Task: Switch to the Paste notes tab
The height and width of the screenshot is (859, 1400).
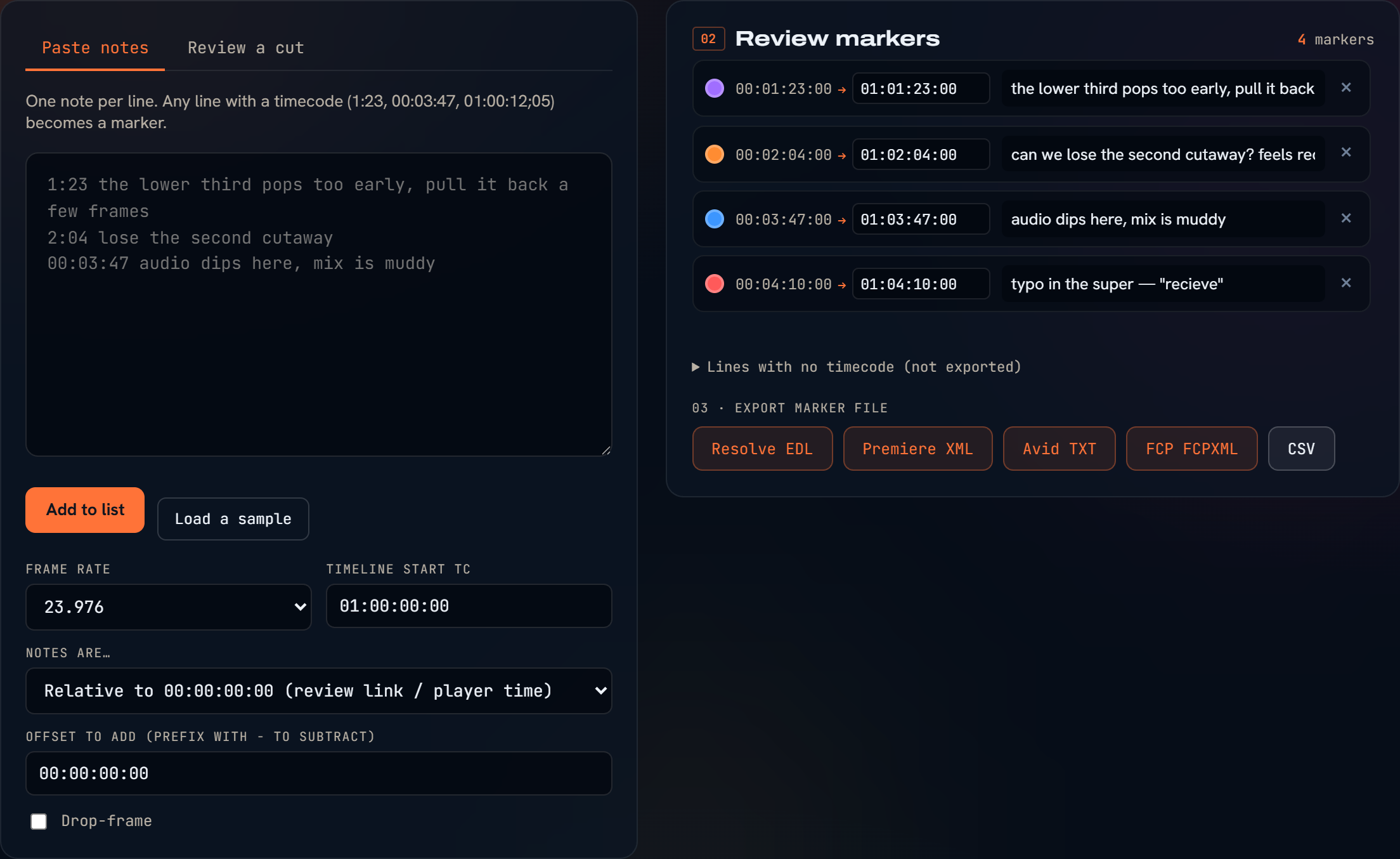Action: point(95,48)
